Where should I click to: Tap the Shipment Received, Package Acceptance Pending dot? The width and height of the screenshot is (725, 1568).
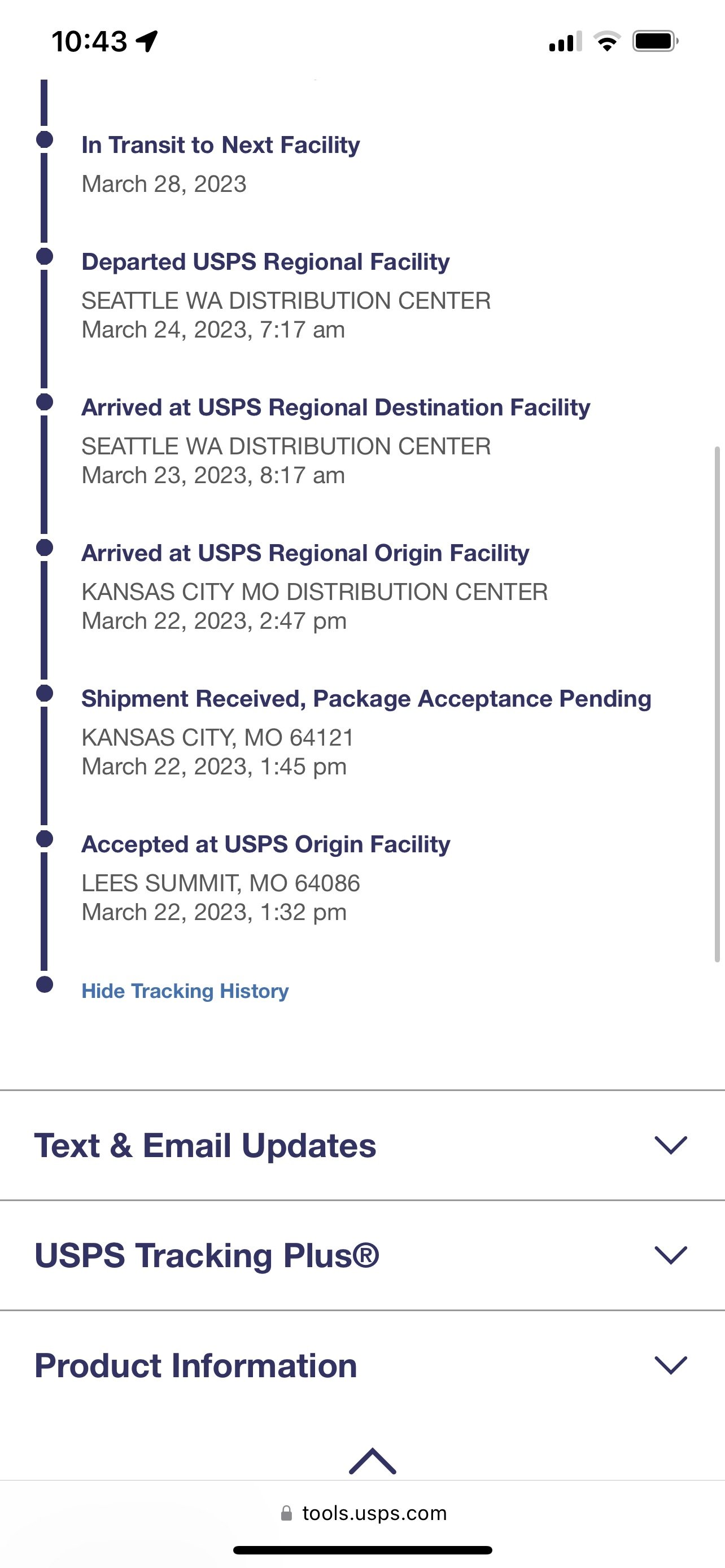tap(45, 693)
